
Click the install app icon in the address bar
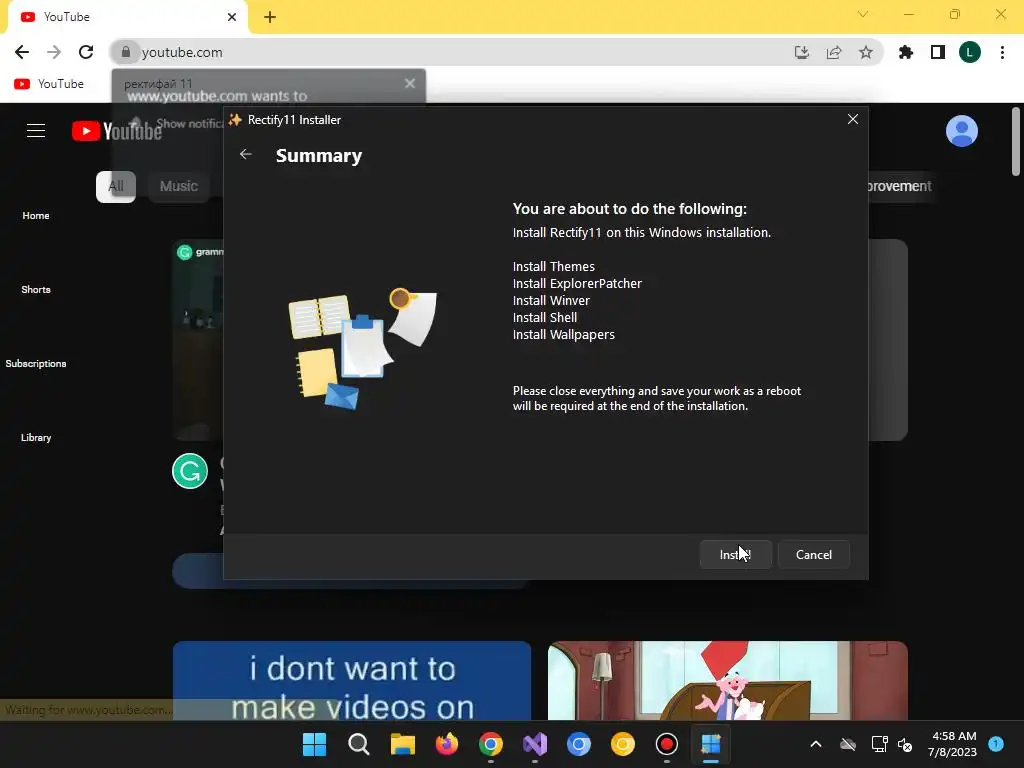[801, 52]
